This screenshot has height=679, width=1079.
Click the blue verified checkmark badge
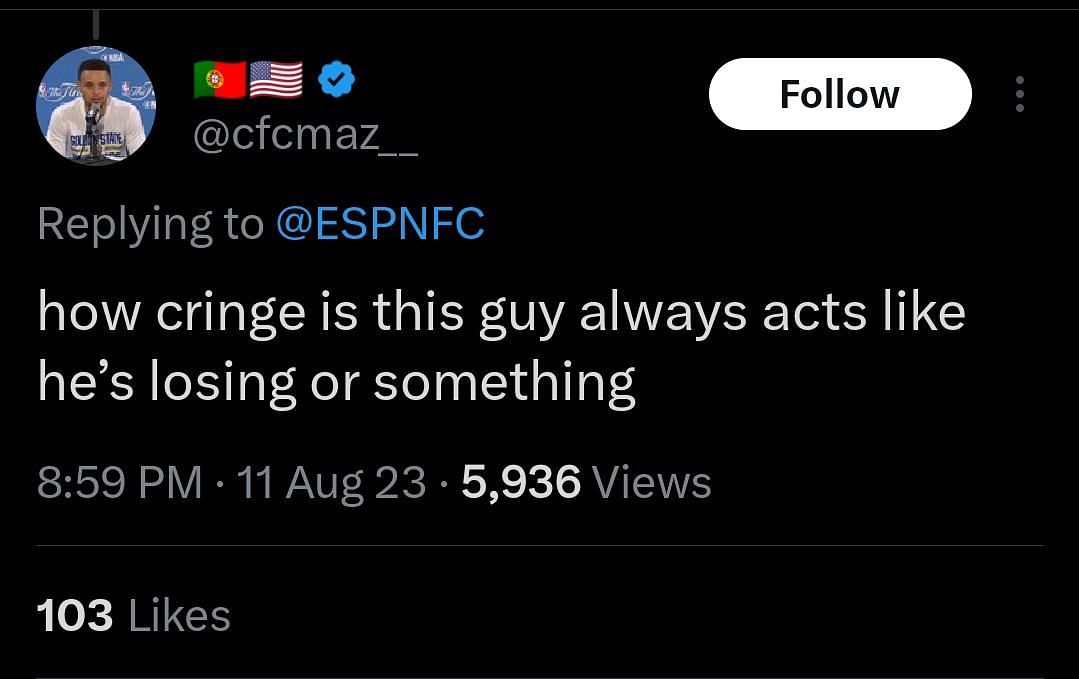tap(334, 80)
